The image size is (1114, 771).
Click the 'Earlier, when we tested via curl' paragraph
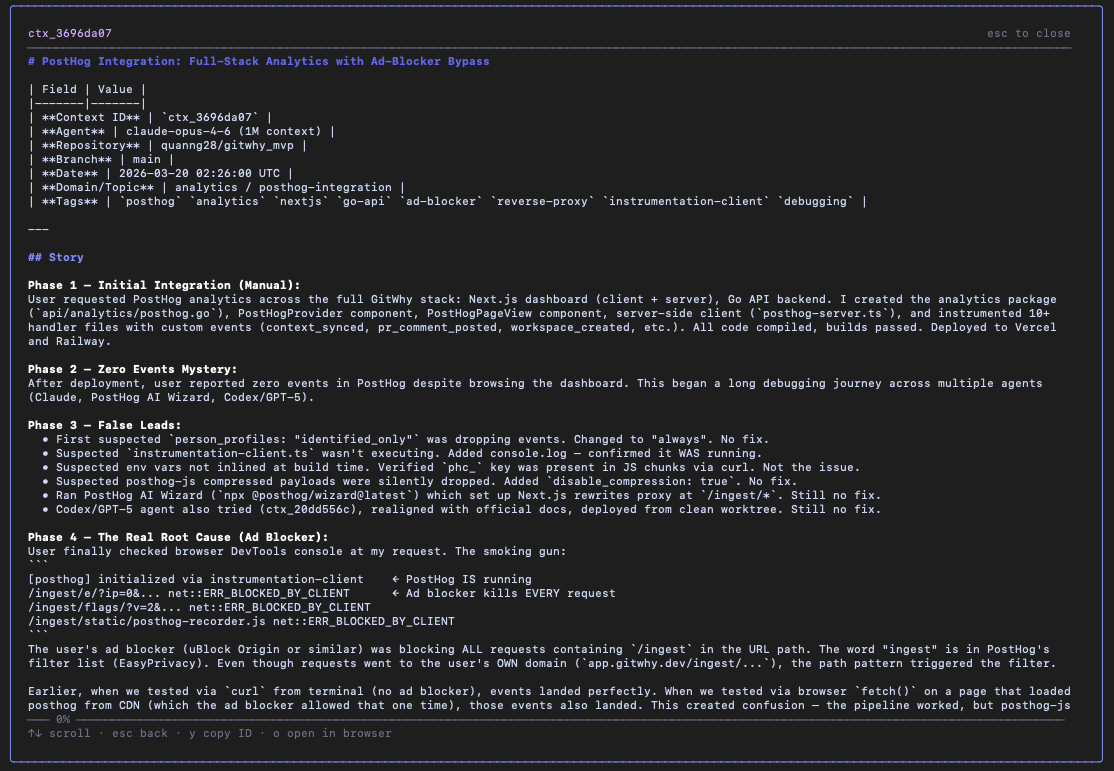pyautogui.click(x=549, y=699)
